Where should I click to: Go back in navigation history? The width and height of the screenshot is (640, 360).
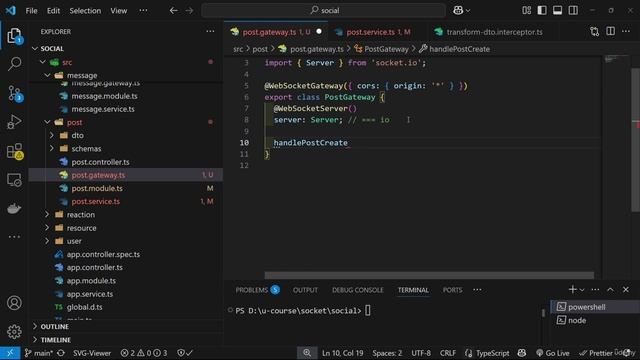pyautogui.click(x=173, y=11)
